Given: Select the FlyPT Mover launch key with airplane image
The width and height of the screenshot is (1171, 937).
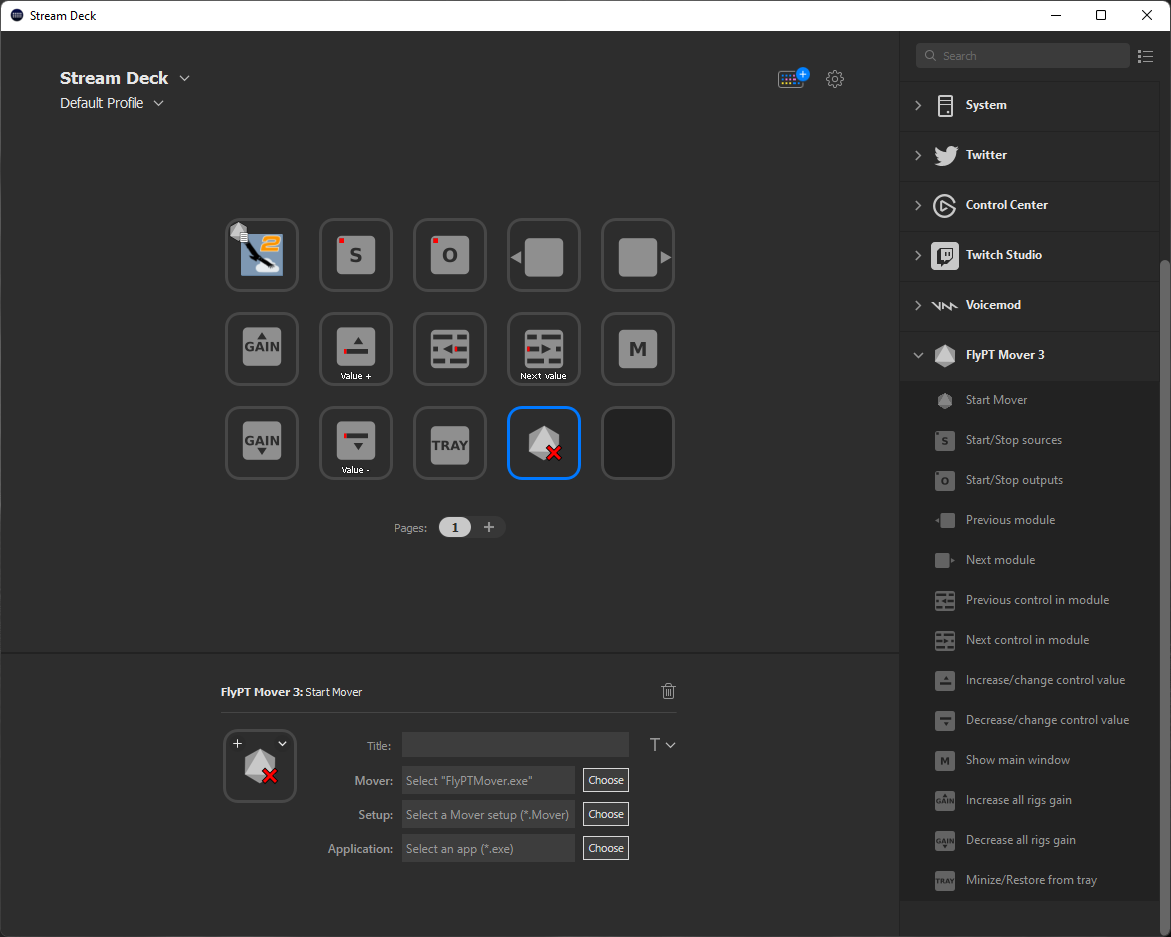Looking at the screenshot, I should point(262,255).
